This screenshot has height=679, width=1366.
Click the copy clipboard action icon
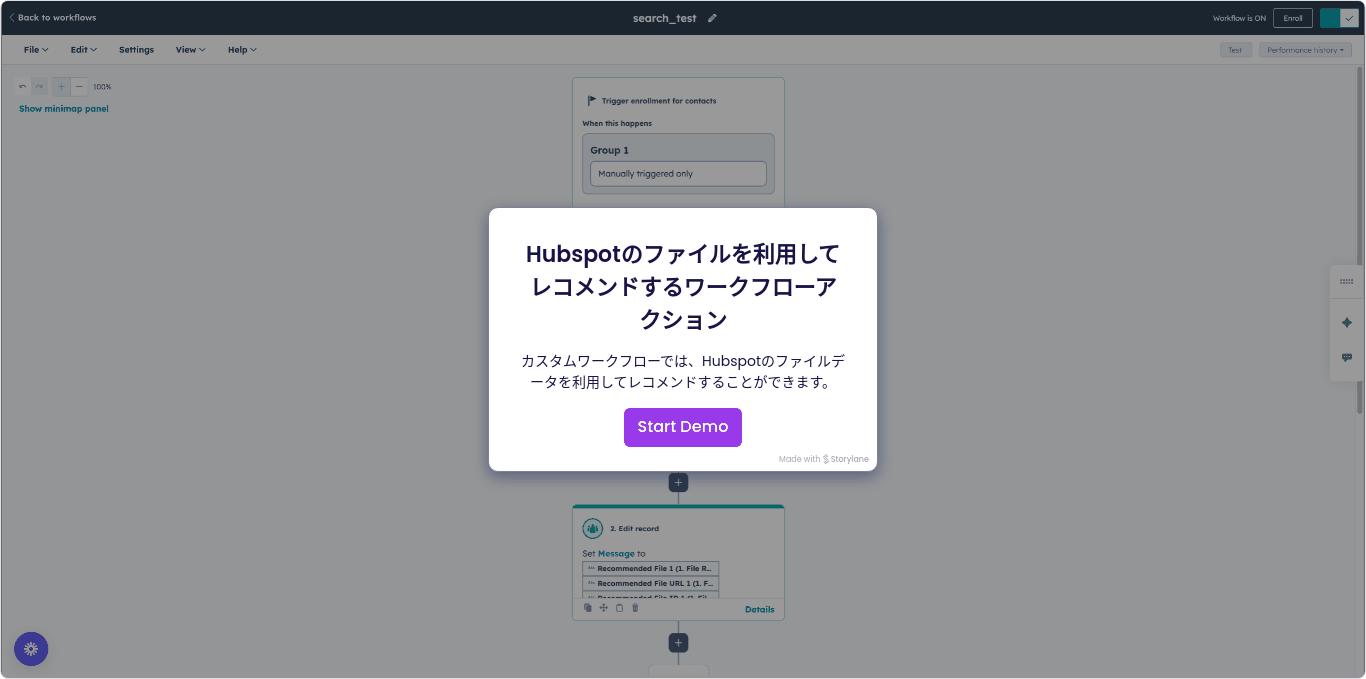(620, 608)
